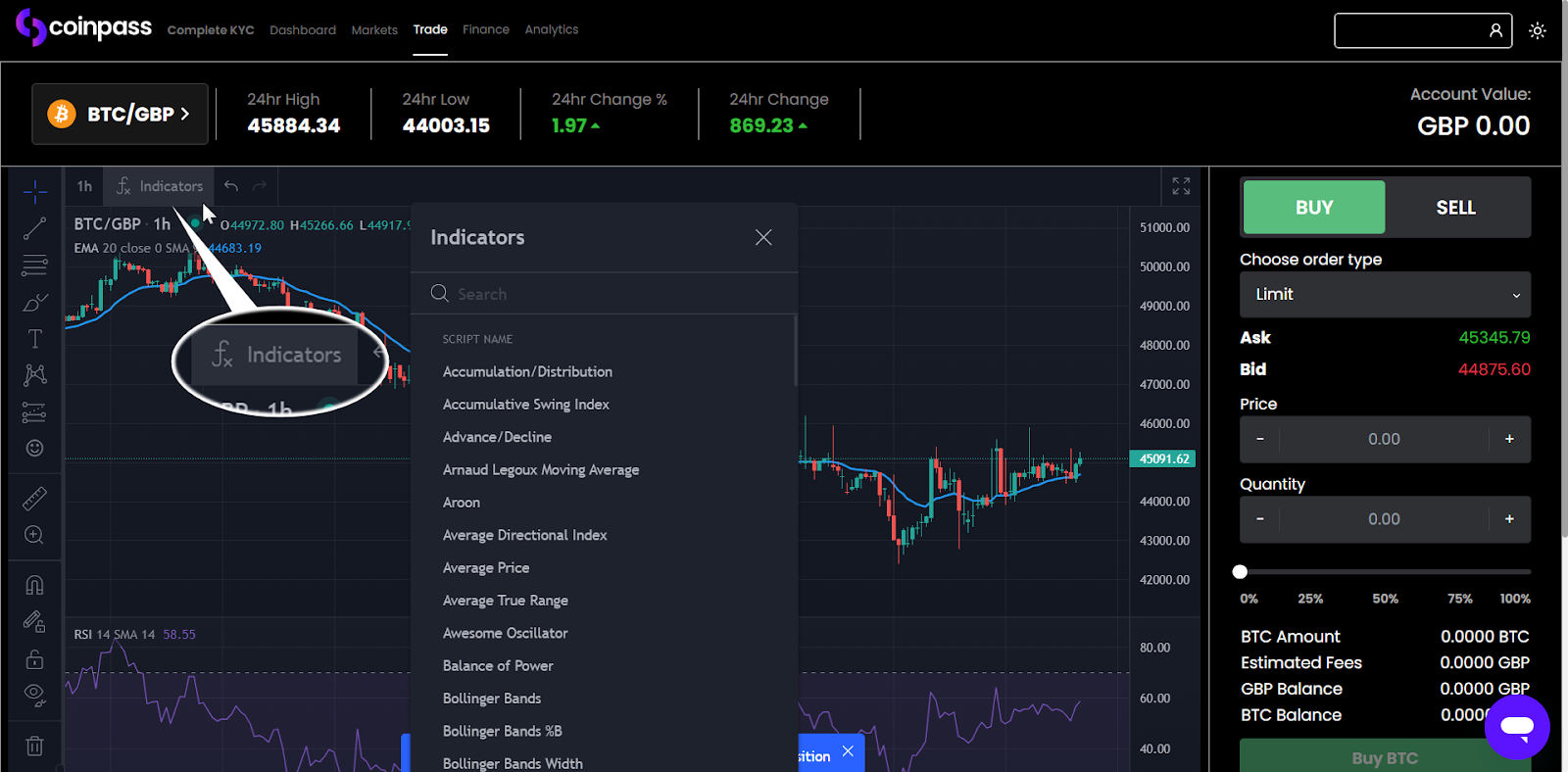This screenshot has width=1568, height=772.
Task: Toggle hide all drawings eye icon
Action: coord(34,695)
